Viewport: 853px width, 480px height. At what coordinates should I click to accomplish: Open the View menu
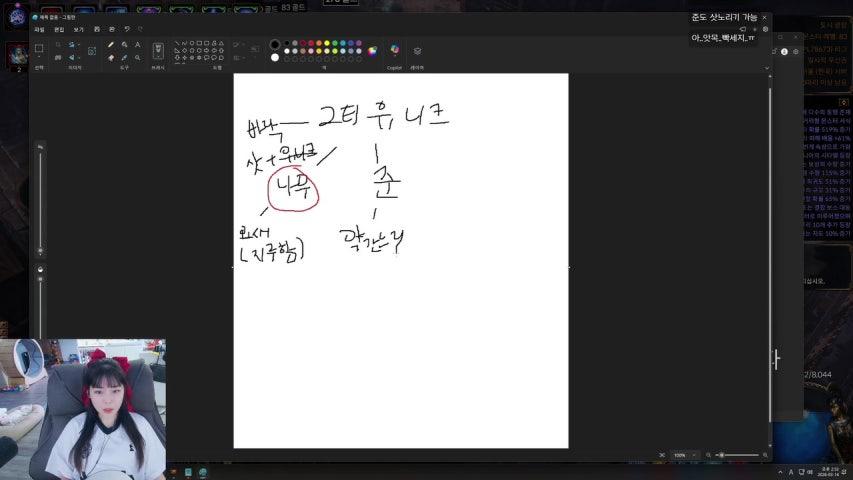tap(79, 29)
